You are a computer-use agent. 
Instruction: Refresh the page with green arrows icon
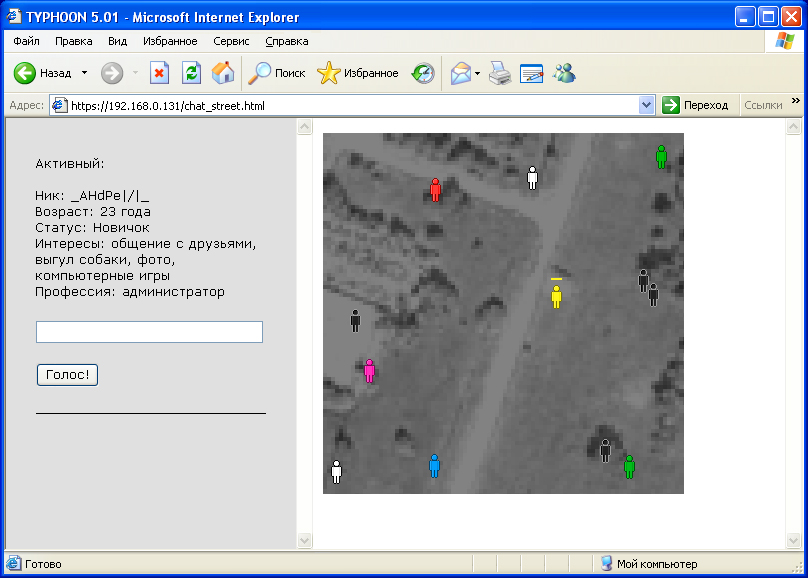pyautogui.click(x=191, y=73)
